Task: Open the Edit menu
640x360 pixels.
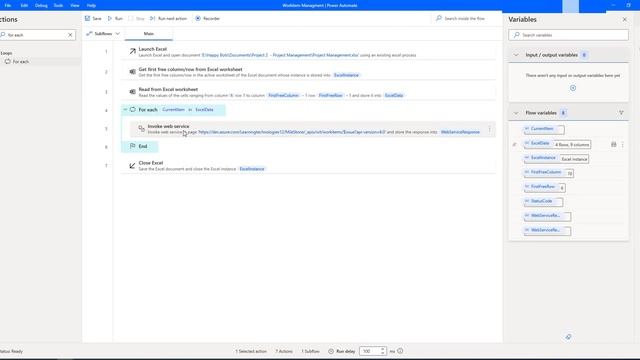Action: click(24, 5)
